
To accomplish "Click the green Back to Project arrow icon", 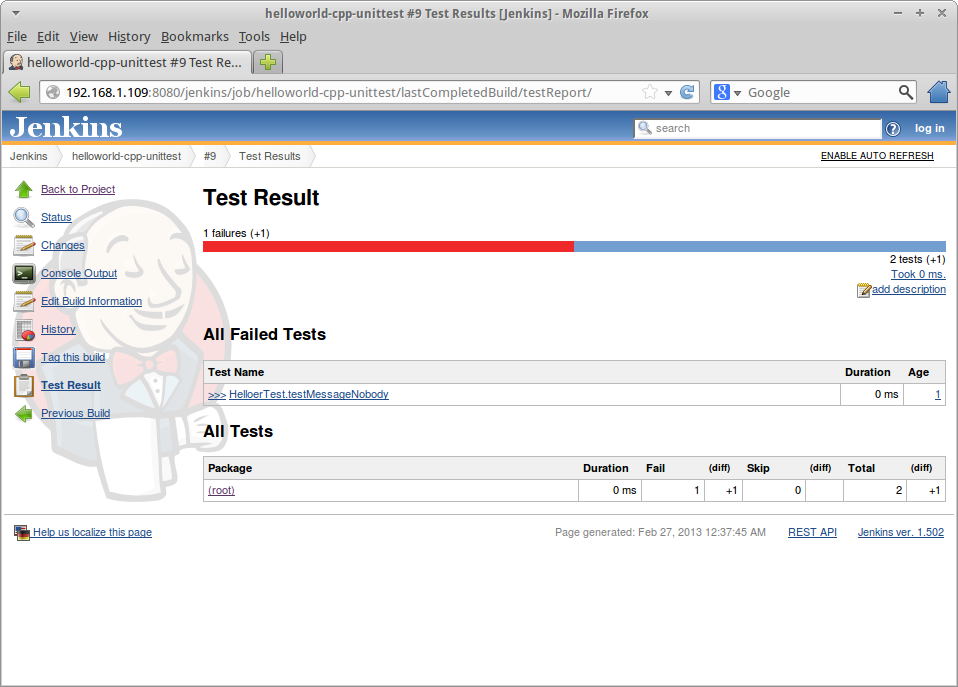I will coord(24,189).
